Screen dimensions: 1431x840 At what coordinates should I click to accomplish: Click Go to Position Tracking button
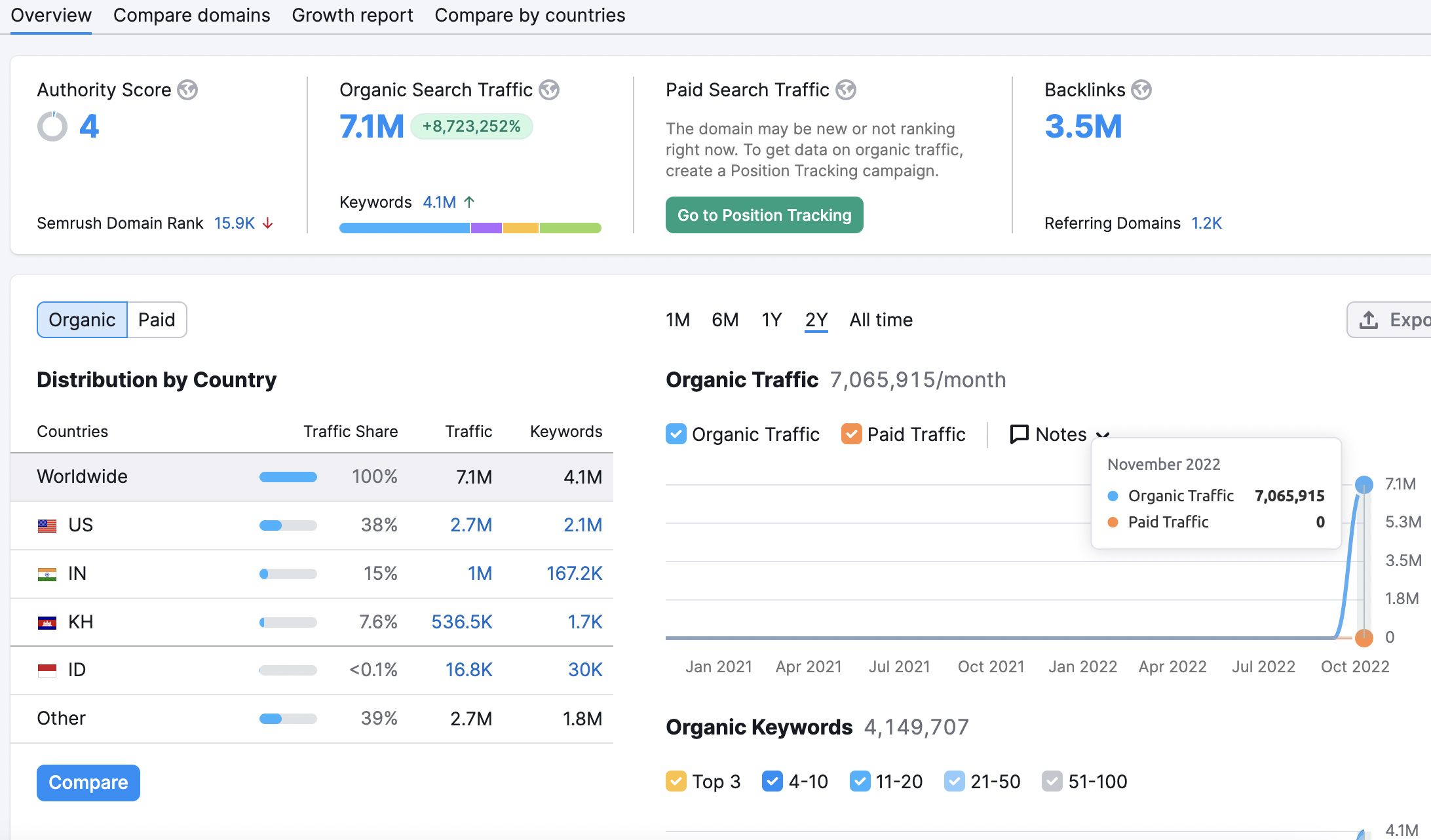(x=764, y=215)
